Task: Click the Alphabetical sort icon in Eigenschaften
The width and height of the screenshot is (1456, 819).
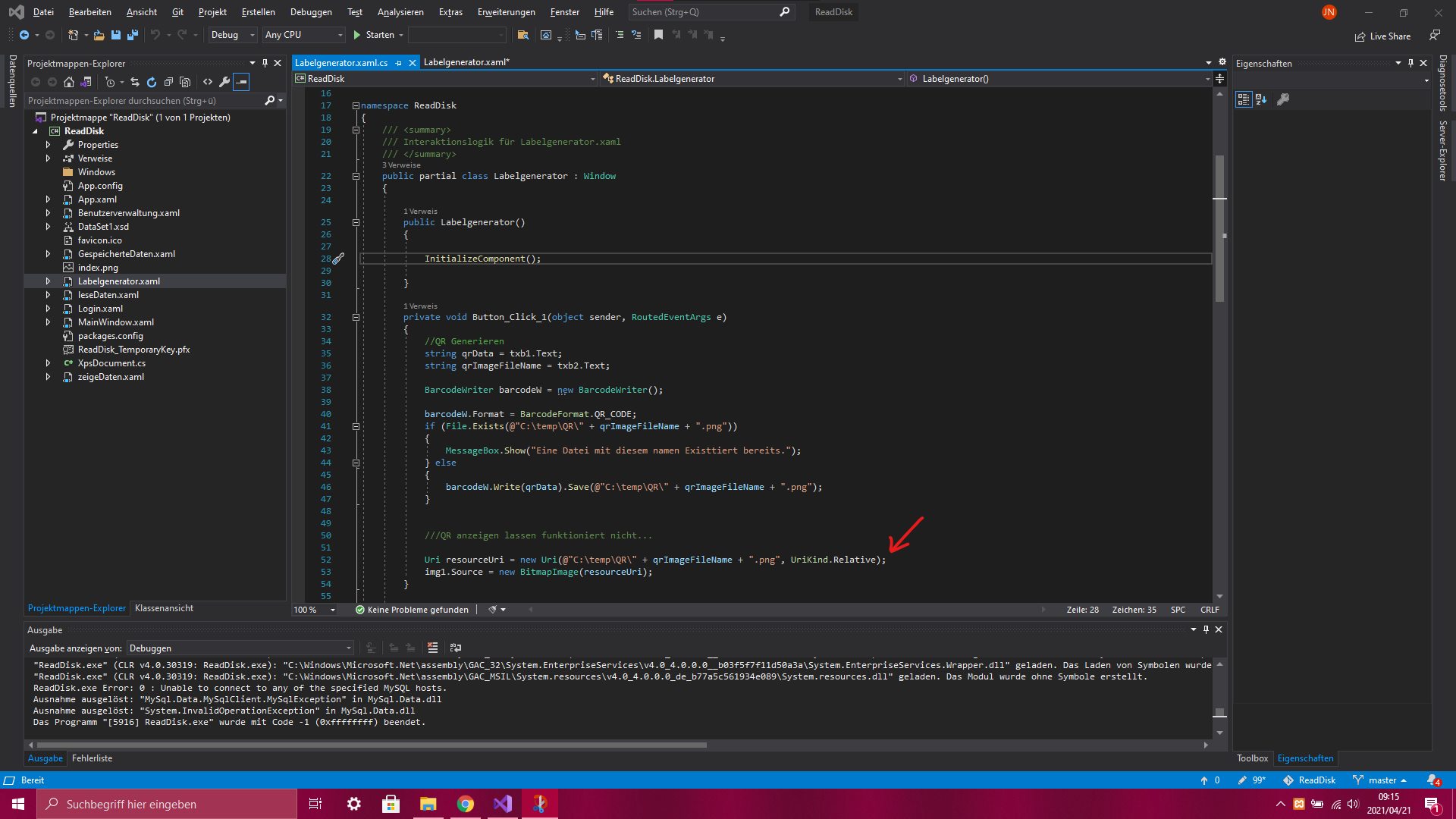Action: pyautogui.click(x=1261, y=99)
